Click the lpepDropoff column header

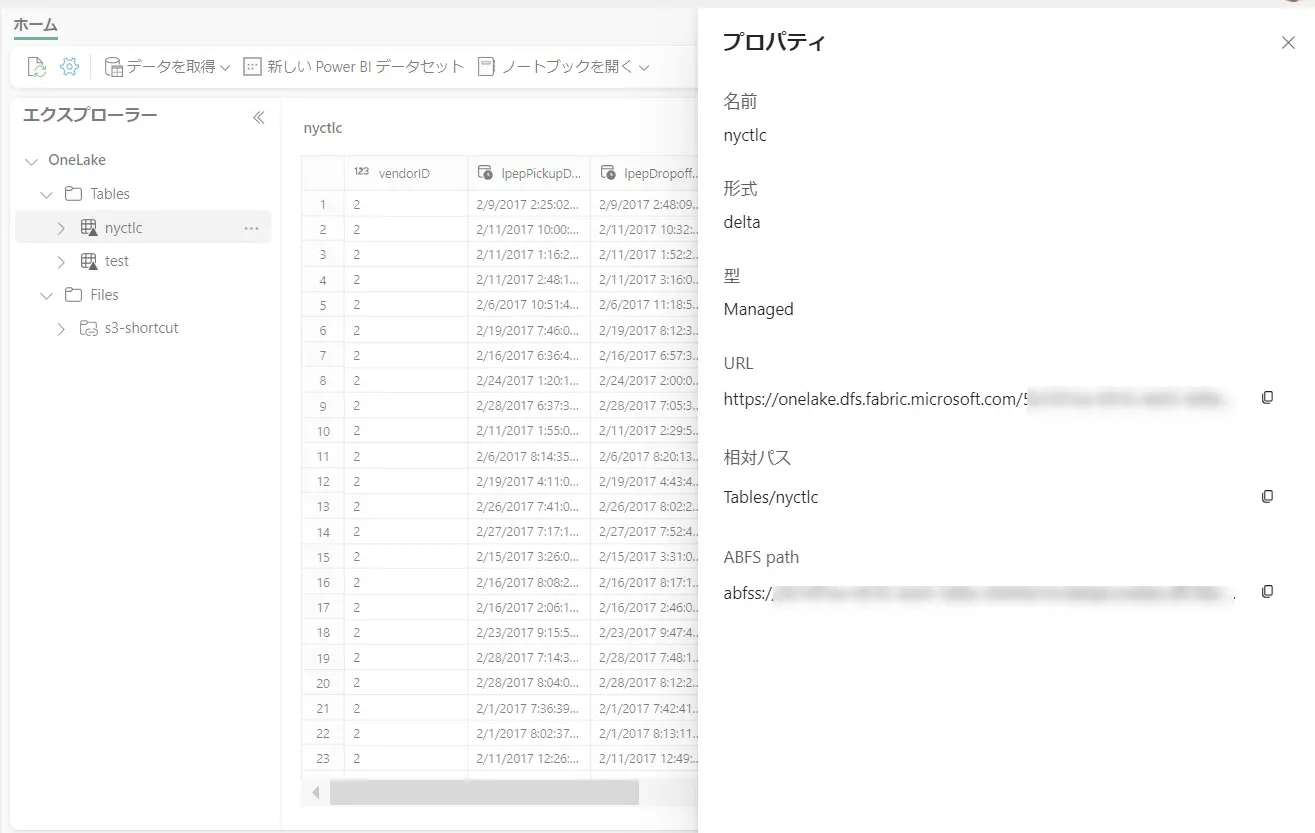(x=644, y=173)
